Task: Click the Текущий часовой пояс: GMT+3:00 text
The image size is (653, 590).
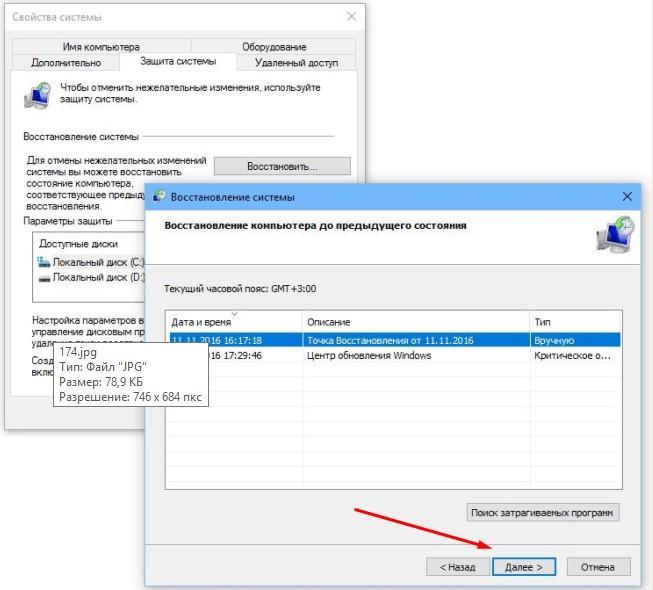Action: pyautogui.click(x=240, y=289)
